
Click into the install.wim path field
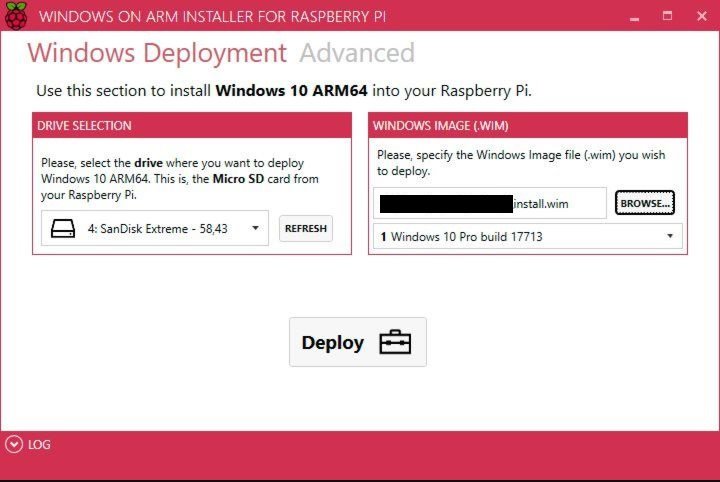(489, 203)
